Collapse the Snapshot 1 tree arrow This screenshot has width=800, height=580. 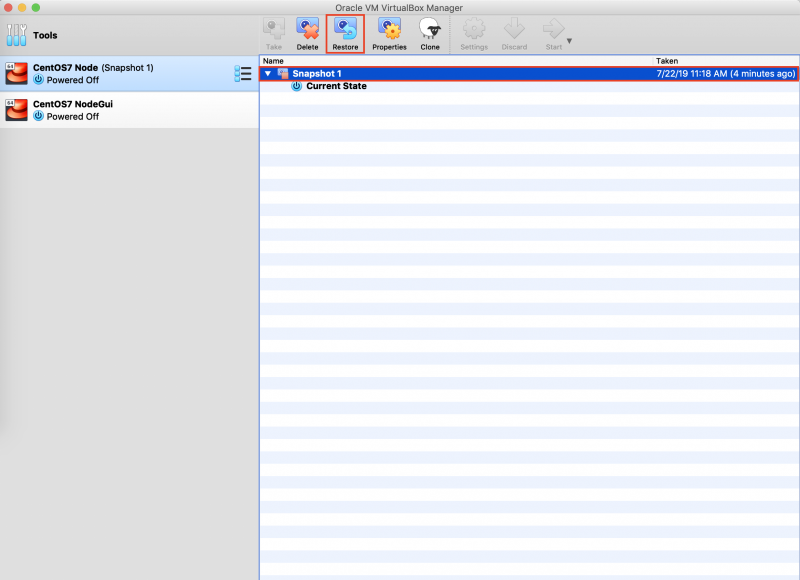coord(268,73)
